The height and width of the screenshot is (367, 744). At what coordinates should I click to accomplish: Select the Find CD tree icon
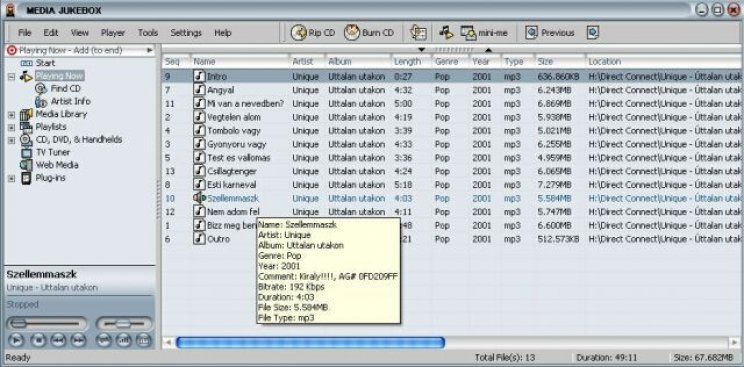(x=41, y=89)
